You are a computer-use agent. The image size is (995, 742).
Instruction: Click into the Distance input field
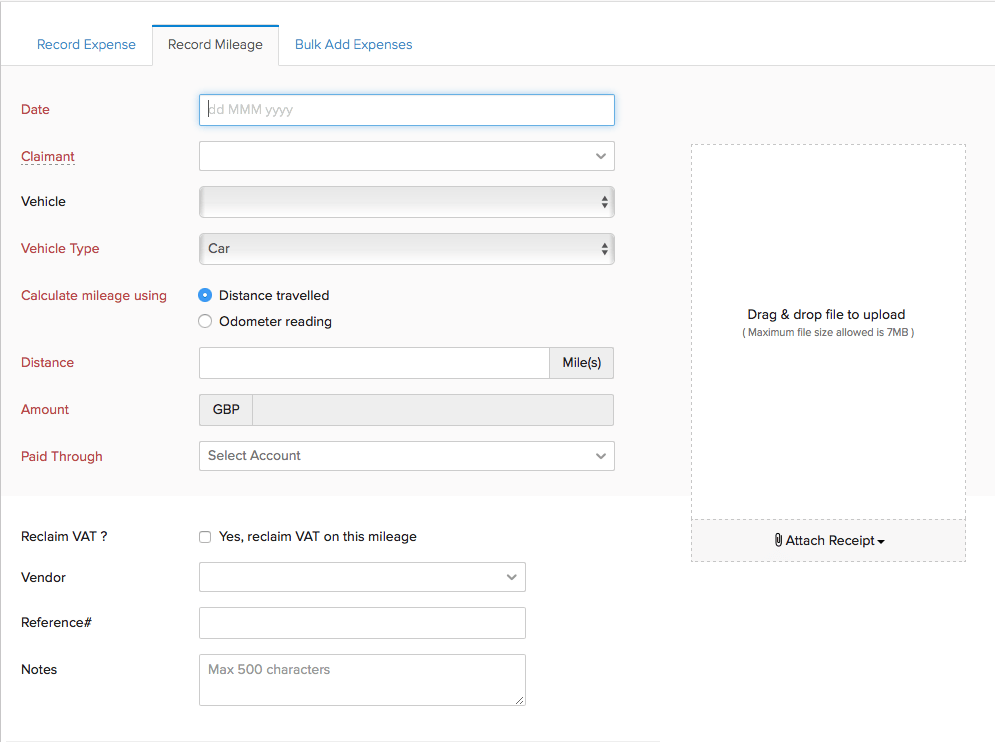pyautogui.click(x=374, y=363)
